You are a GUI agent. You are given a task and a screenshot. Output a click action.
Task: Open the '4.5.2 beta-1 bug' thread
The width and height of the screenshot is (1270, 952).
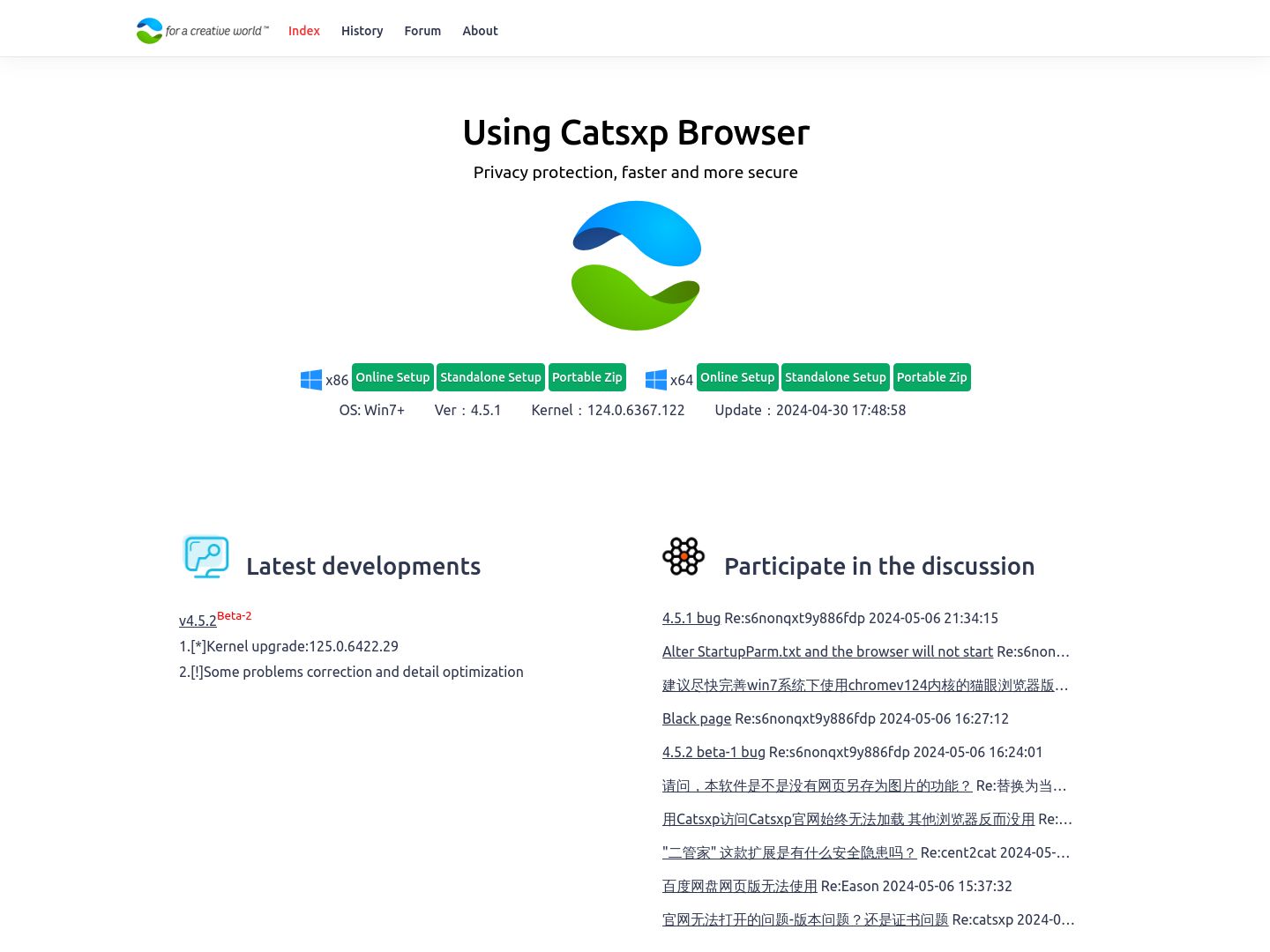[x=713, y=752]
